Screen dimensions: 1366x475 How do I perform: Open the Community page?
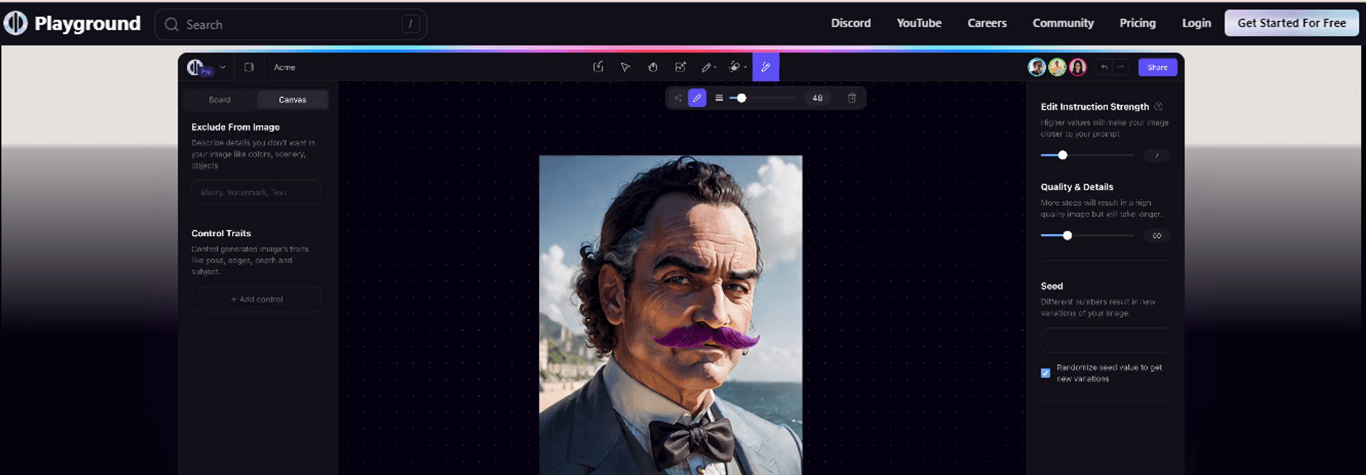click(1063, 23)
